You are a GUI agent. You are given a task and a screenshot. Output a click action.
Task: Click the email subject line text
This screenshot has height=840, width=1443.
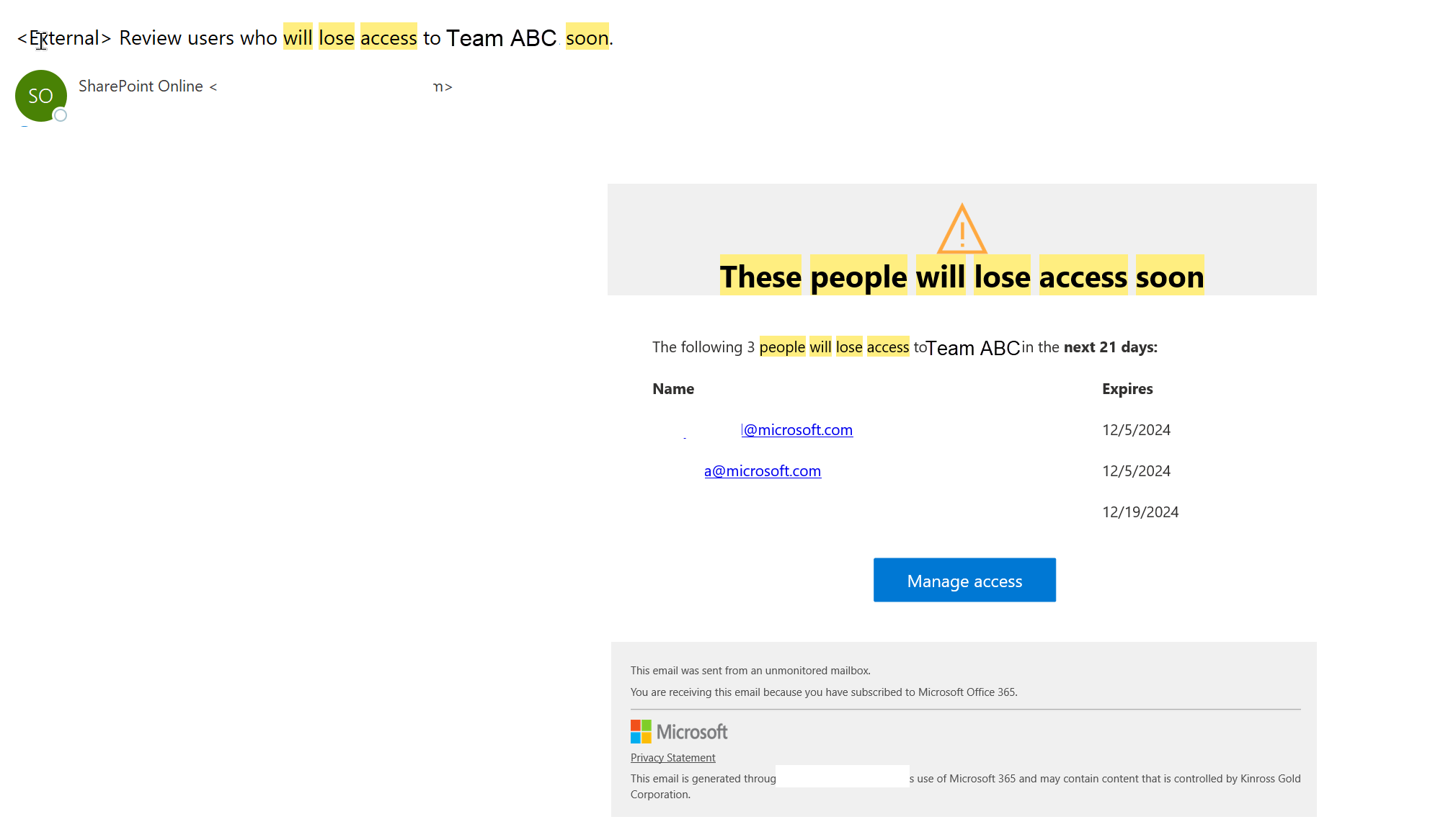click(x=198, y=38)
